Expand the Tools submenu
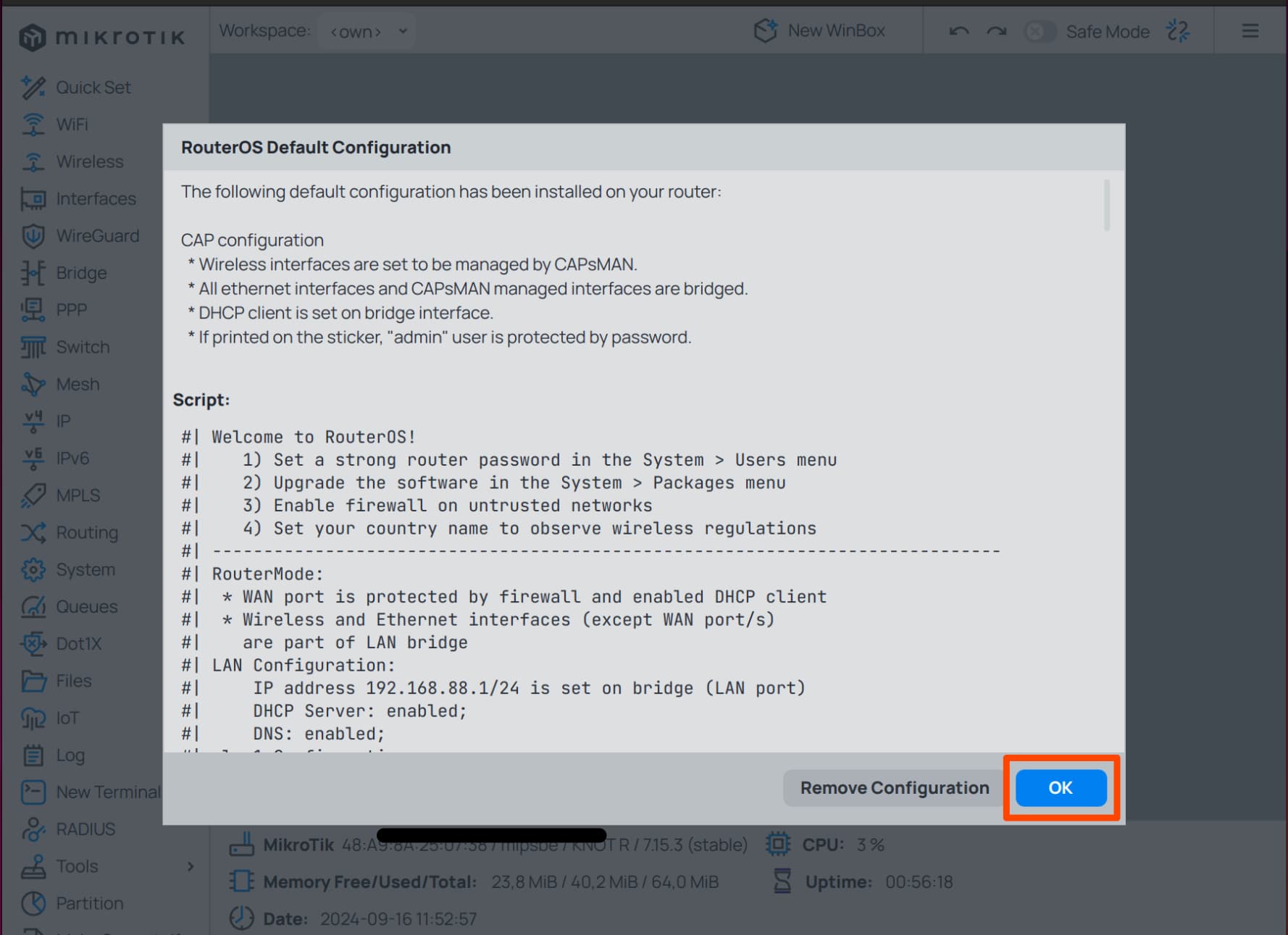Viewport: 1288px width, 935px height. pyautogui.click(x=76, y=865)
